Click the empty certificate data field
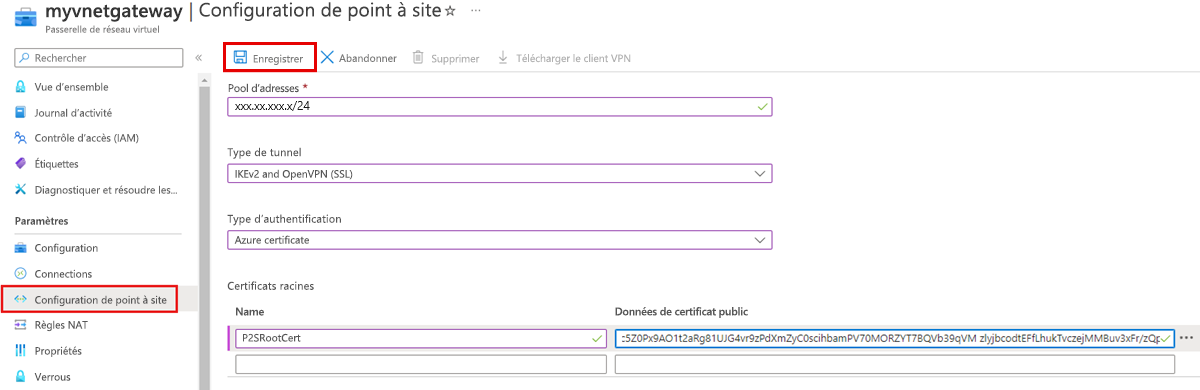Screen dimensions: 1200x390 pyautogui.click(x=895, y=365)
